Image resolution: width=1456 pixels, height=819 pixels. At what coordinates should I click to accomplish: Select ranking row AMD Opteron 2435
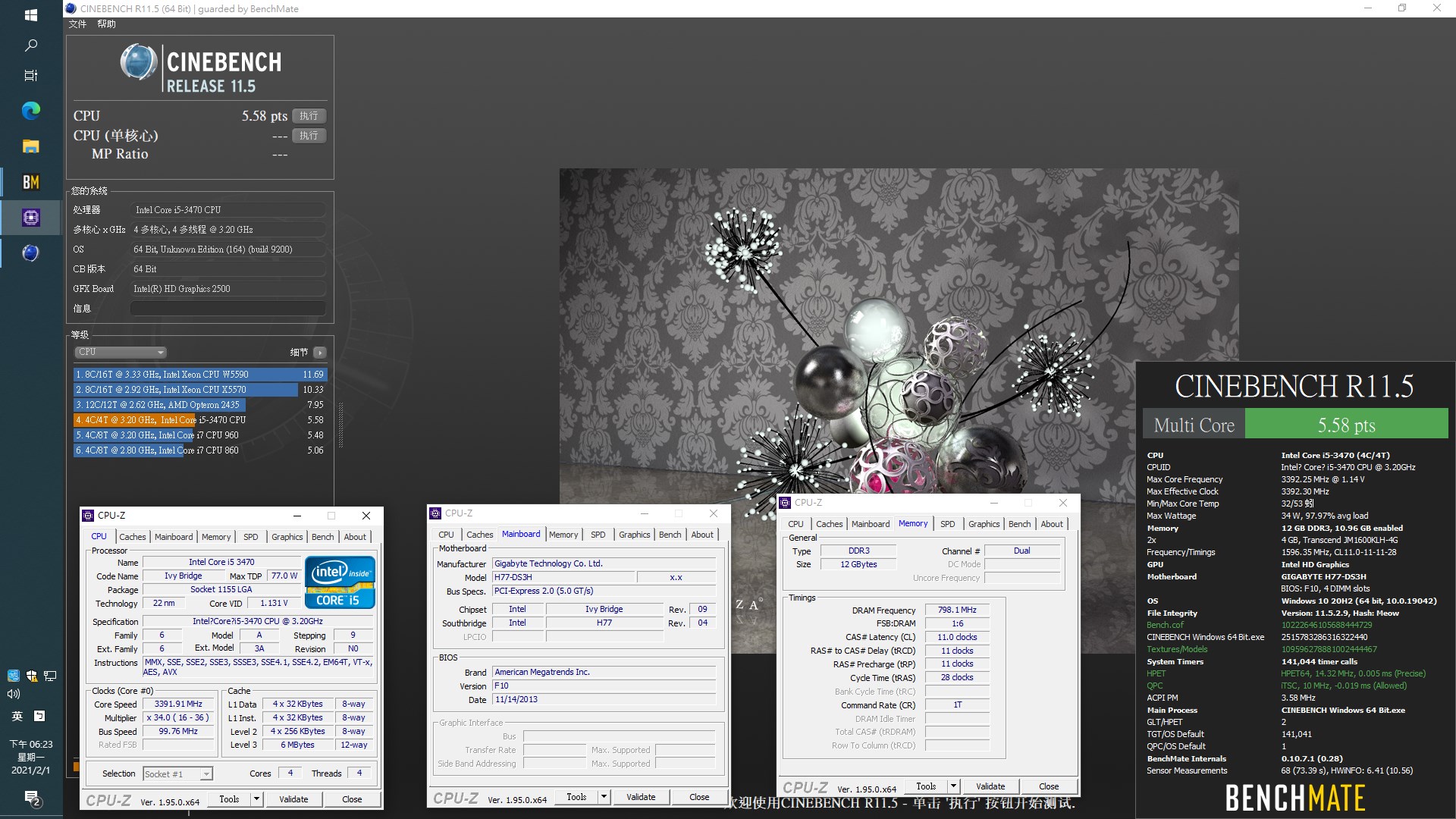pos(199,405)
